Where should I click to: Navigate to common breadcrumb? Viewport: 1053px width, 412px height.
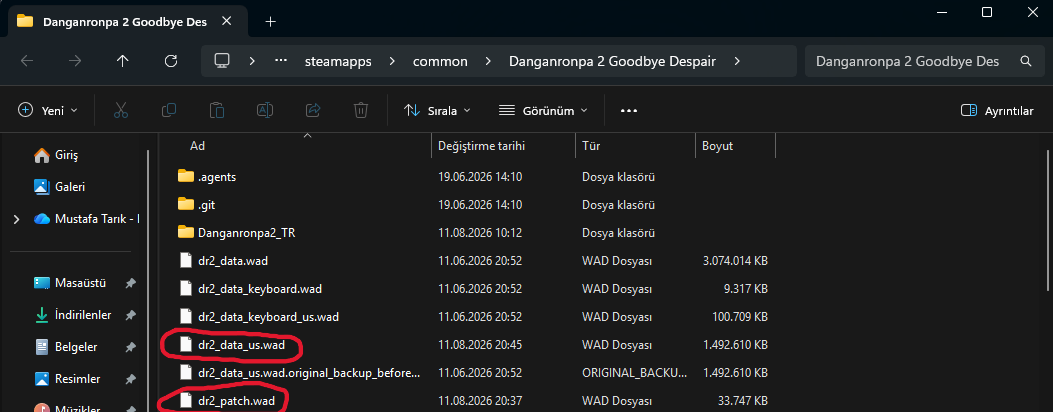click(x=440, y=61)
